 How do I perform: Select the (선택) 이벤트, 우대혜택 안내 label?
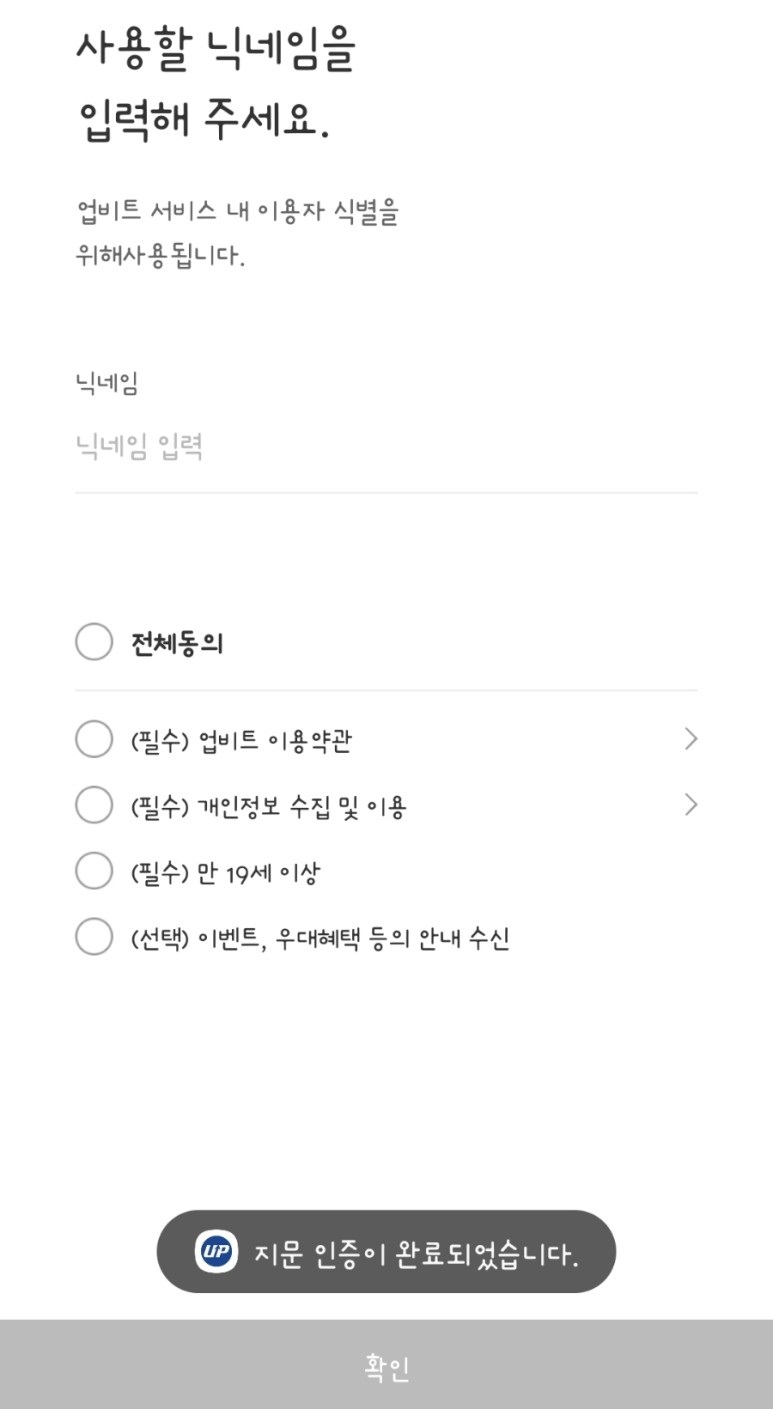pyautogui.click(x=320, y=939)
